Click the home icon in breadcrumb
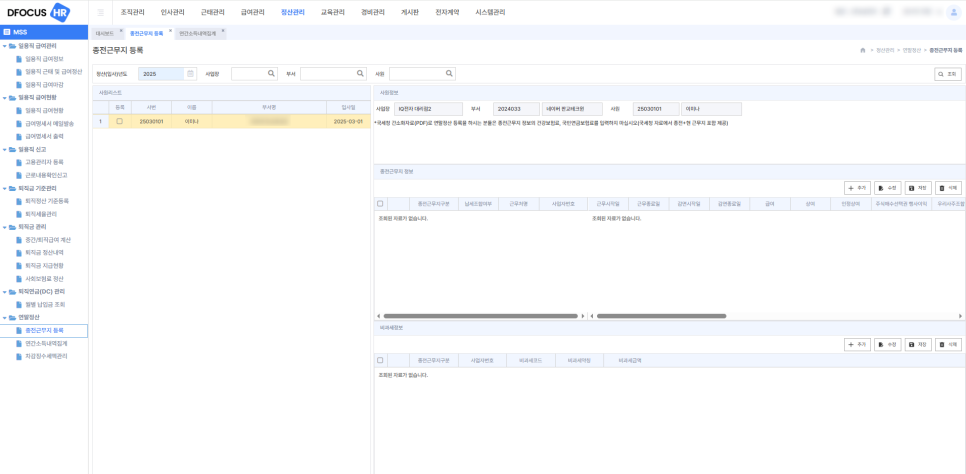Screen dimensions: 966x474 863,50
